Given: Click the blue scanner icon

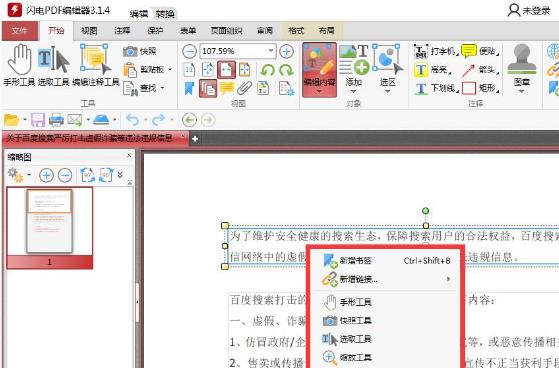Looking at the screenshot, I should pyautogui.click(x=101, y=120).
